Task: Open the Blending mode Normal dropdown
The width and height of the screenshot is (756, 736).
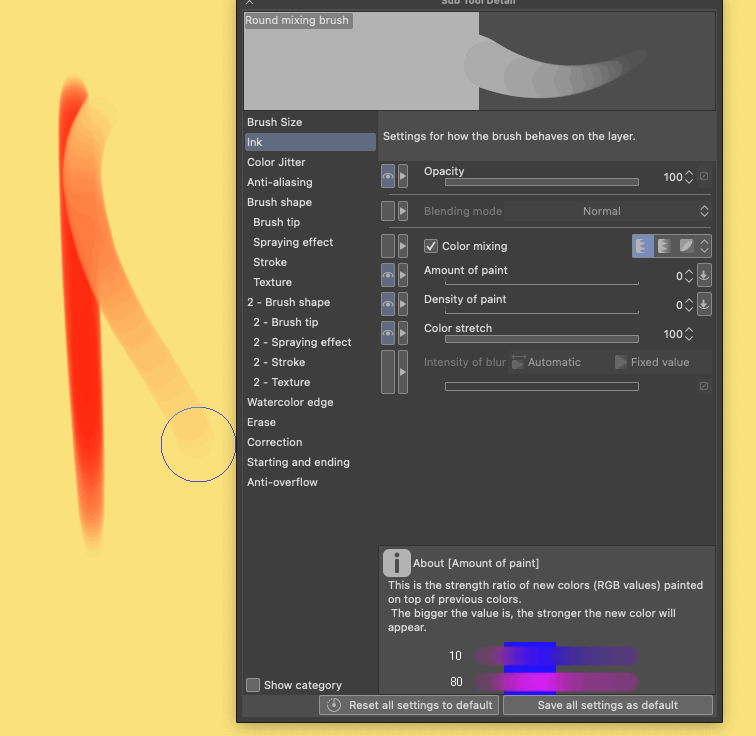Action: tap(608, 211)
